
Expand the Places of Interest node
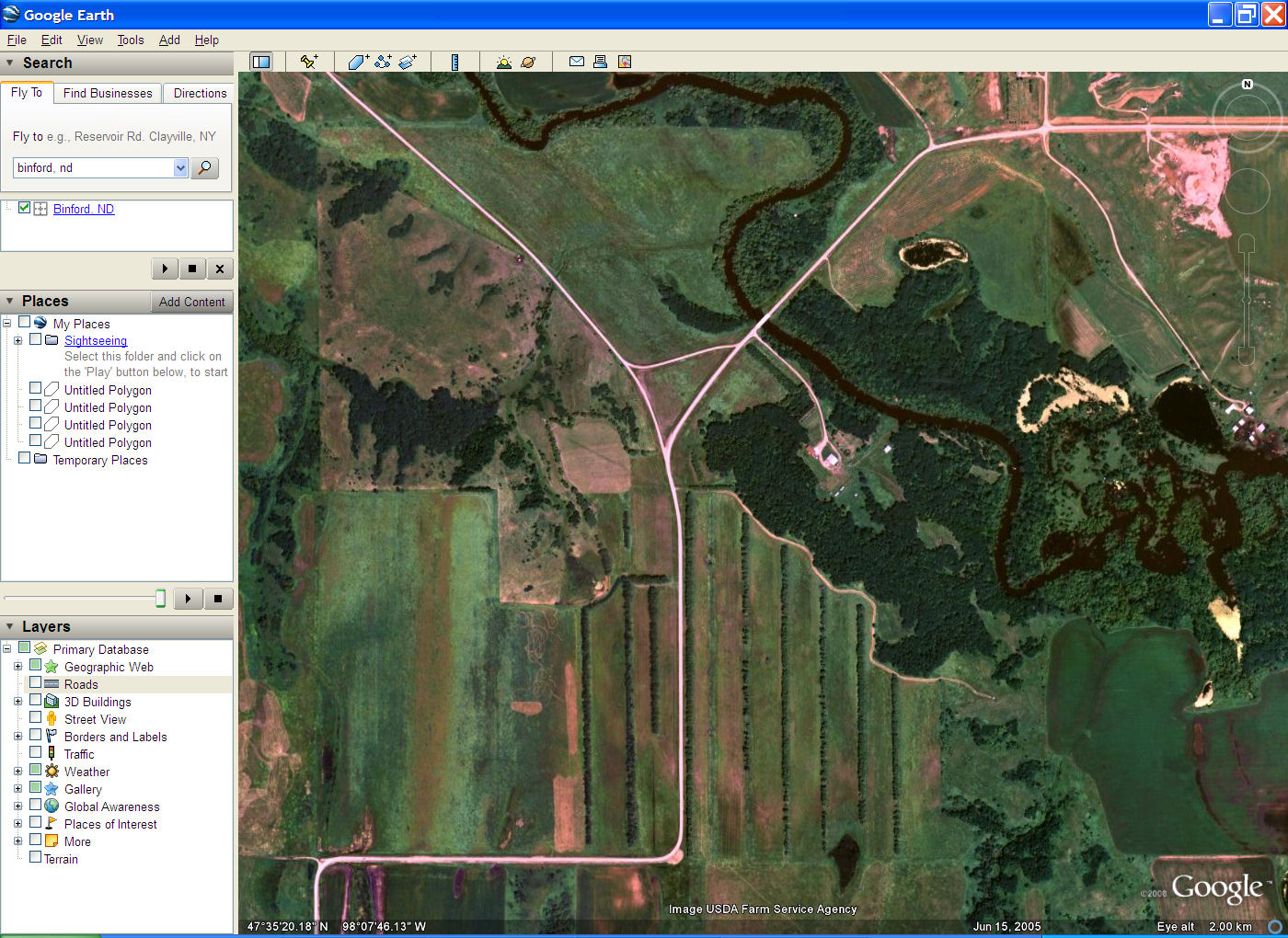pos(17,823)
